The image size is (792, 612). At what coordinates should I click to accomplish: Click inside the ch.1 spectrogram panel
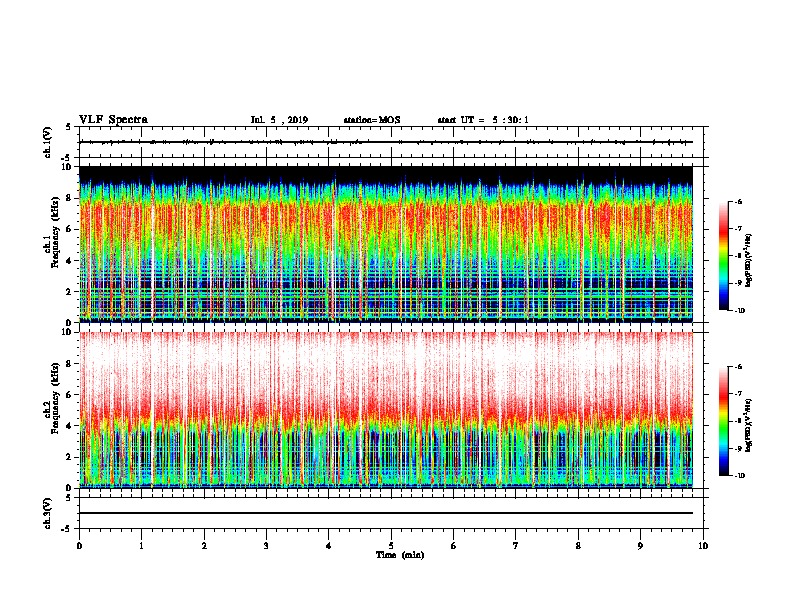point(386,244)
